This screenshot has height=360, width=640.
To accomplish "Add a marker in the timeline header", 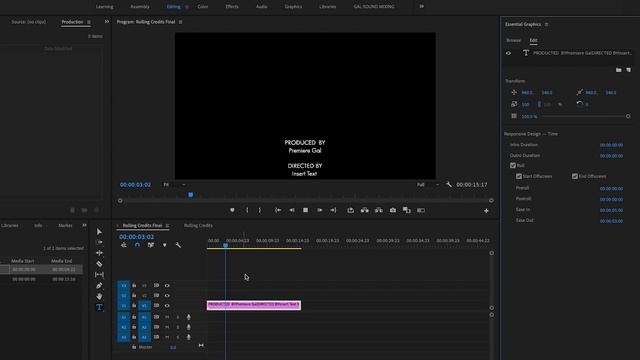I will tap(164, 245).
